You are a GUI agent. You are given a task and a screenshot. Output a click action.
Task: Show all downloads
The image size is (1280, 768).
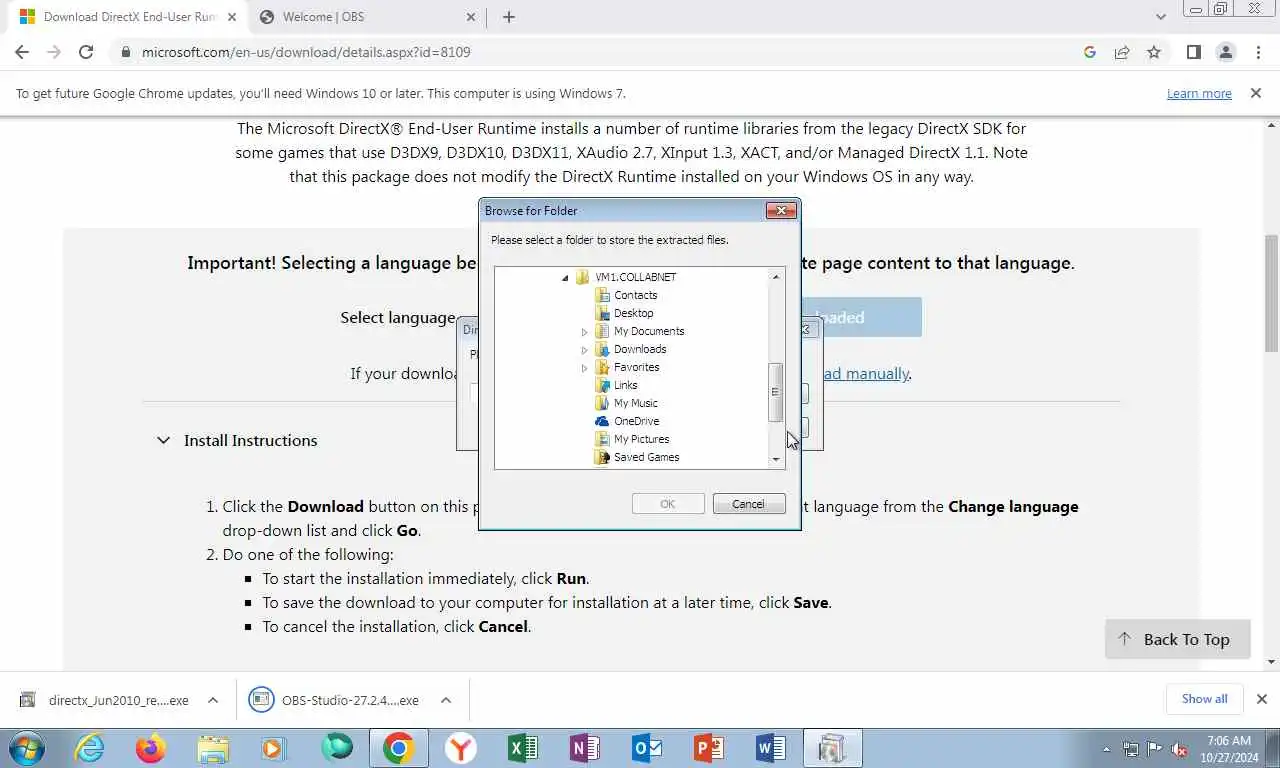point(1204,699)
